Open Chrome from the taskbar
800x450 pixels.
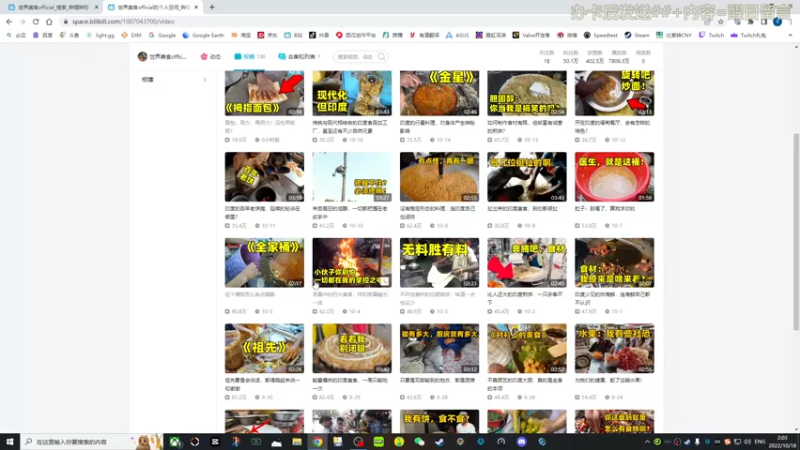click(317, 442)
